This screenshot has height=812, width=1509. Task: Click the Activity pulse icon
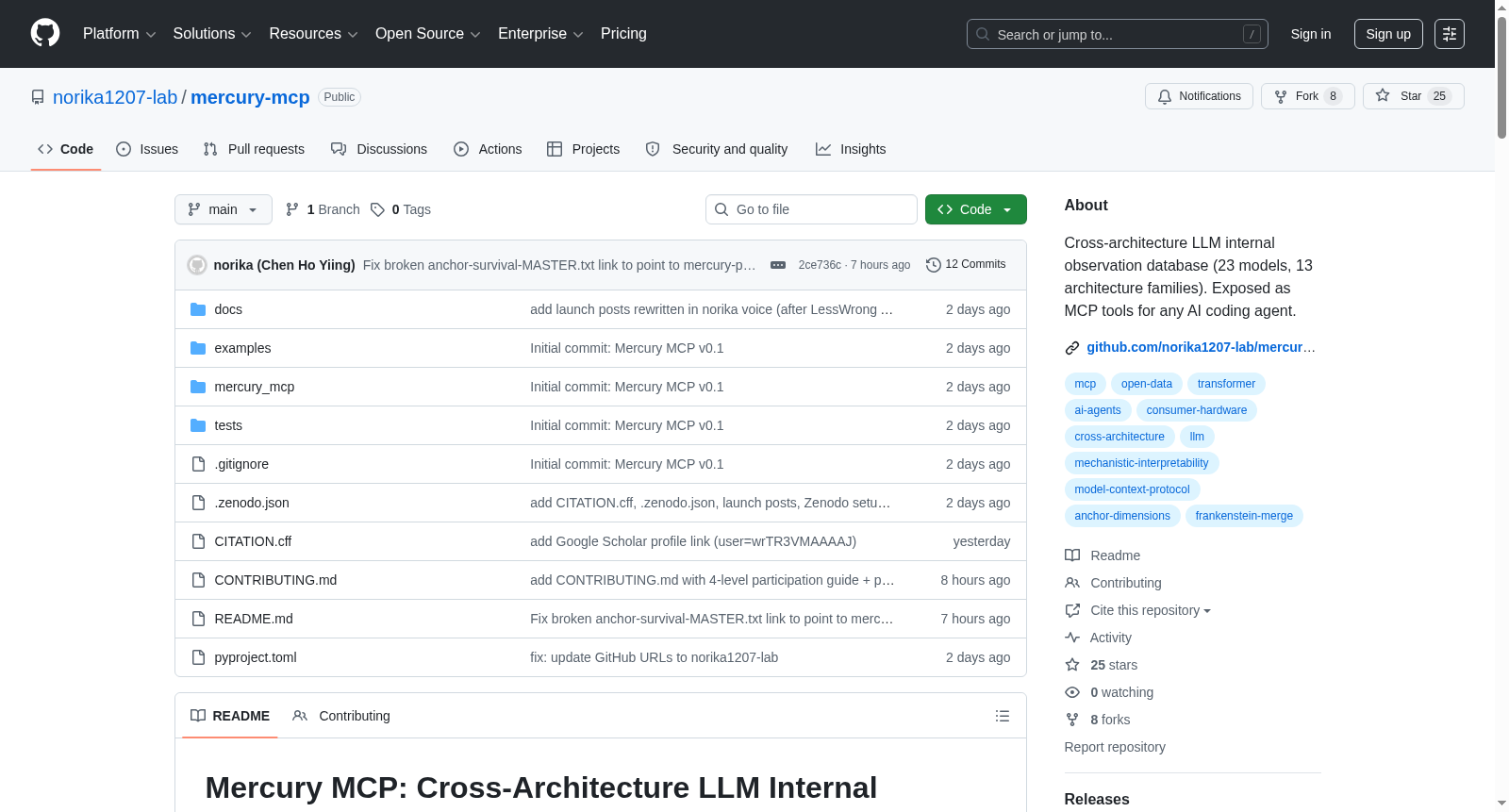1072,638
